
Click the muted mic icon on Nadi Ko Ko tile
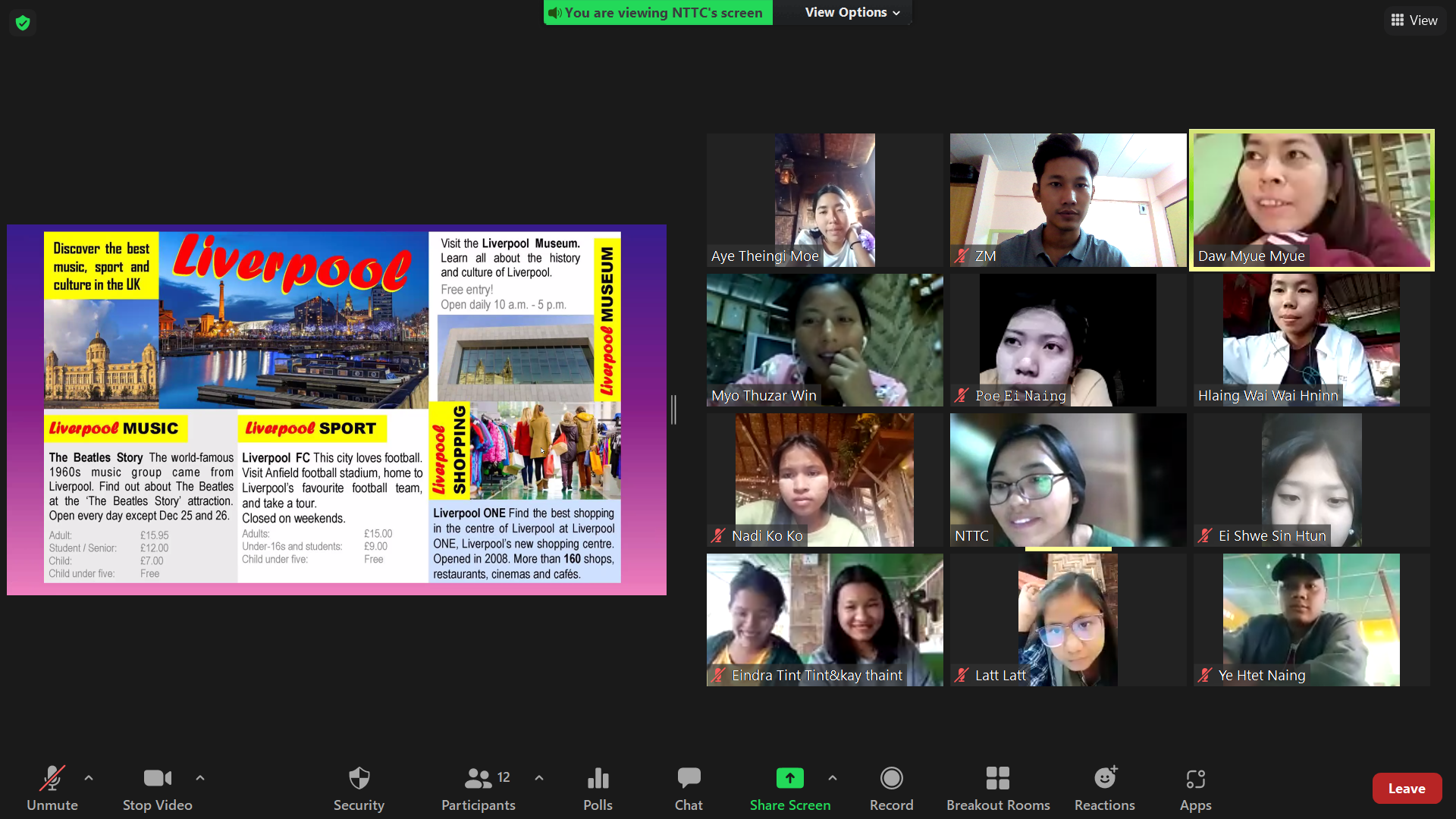[x=718, y=536]
